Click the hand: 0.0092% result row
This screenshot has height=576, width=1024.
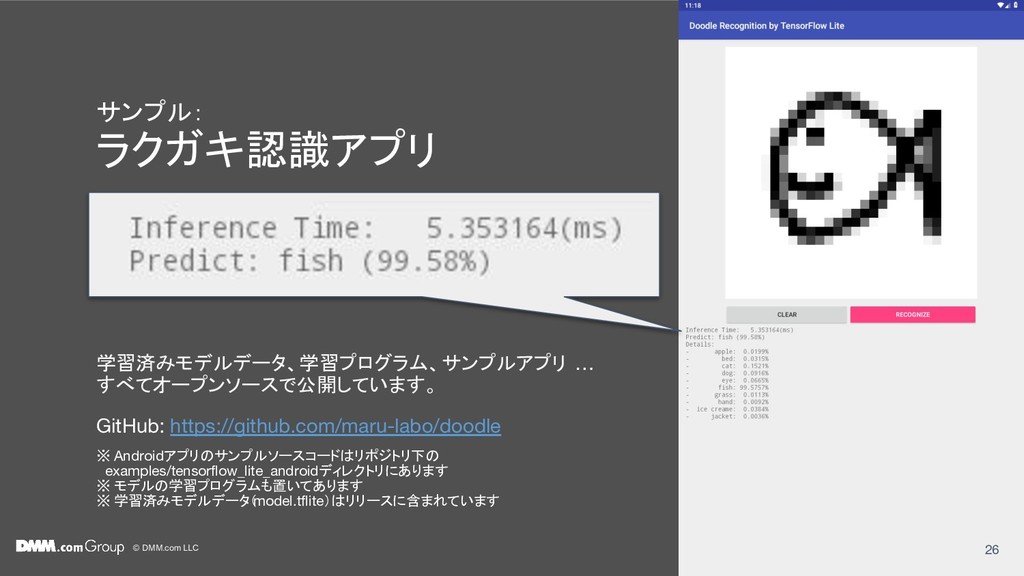[727, 402]
